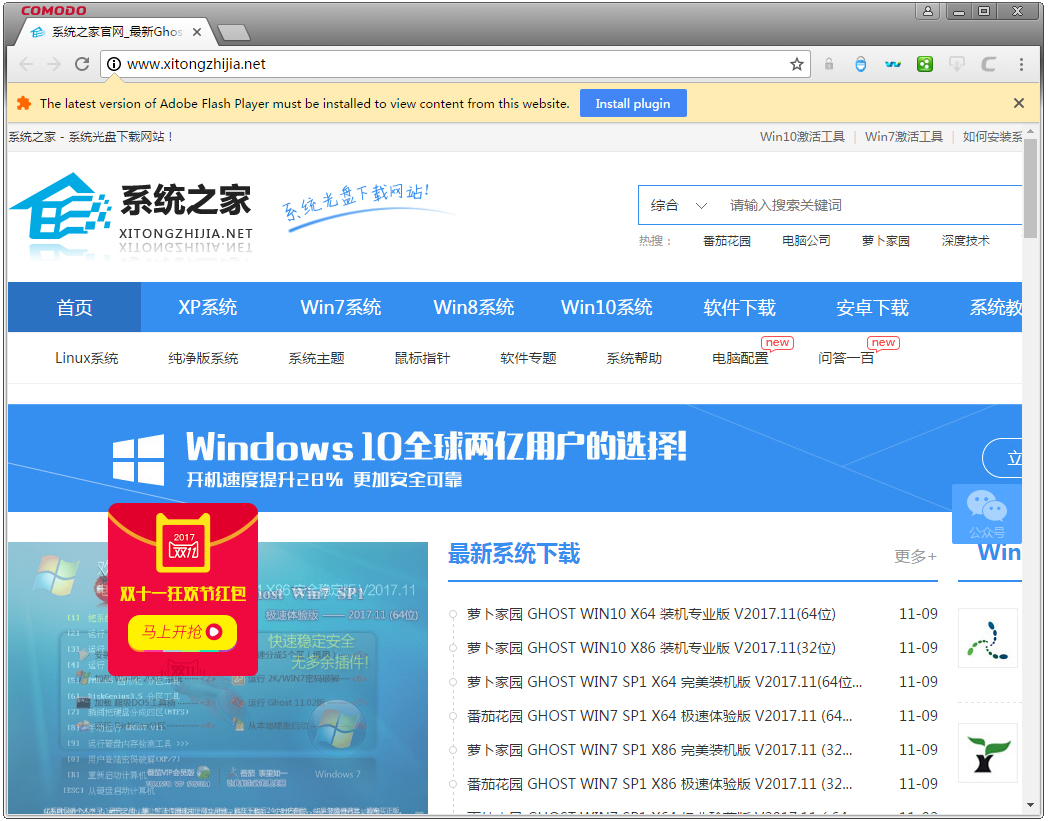This screenshot has width=1049, height=821.
Task: Open the 综合 search category dropdown
Action: point(678,205)
